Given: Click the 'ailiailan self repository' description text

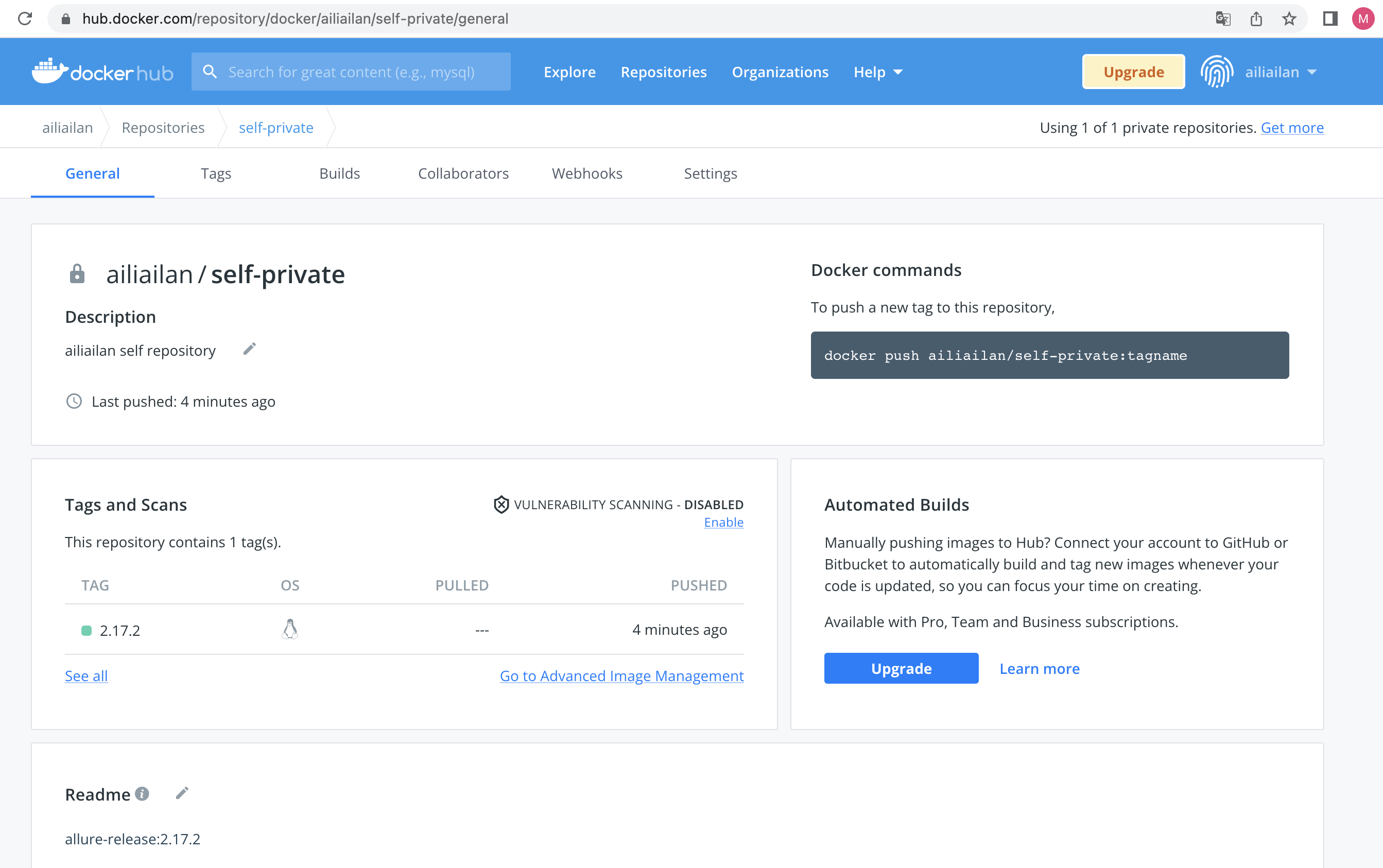Looking at the screenshot, I should tap(140, 350).
